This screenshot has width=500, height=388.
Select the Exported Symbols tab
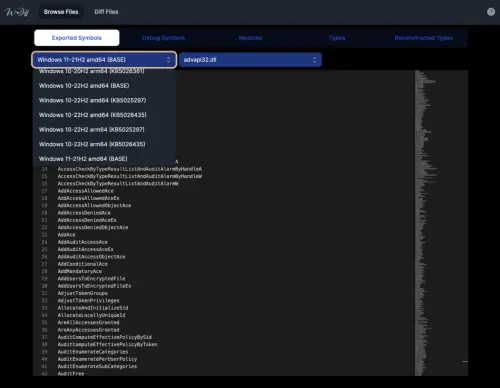[x=77, y=38]
